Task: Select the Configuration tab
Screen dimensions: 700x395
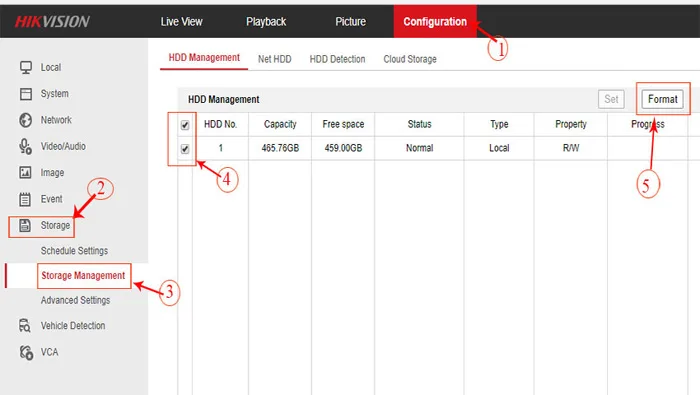Action: [x=435, y=21]
